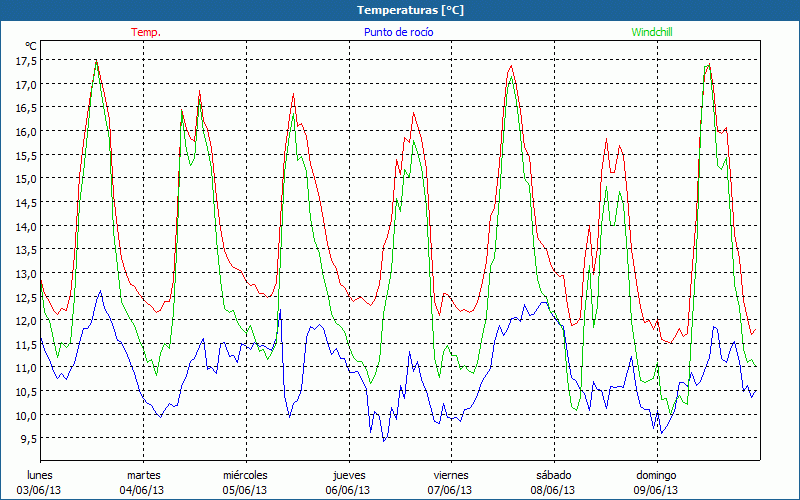Select the lunes day label
This screenshot has width=800, height=500.
coord(40,475)
